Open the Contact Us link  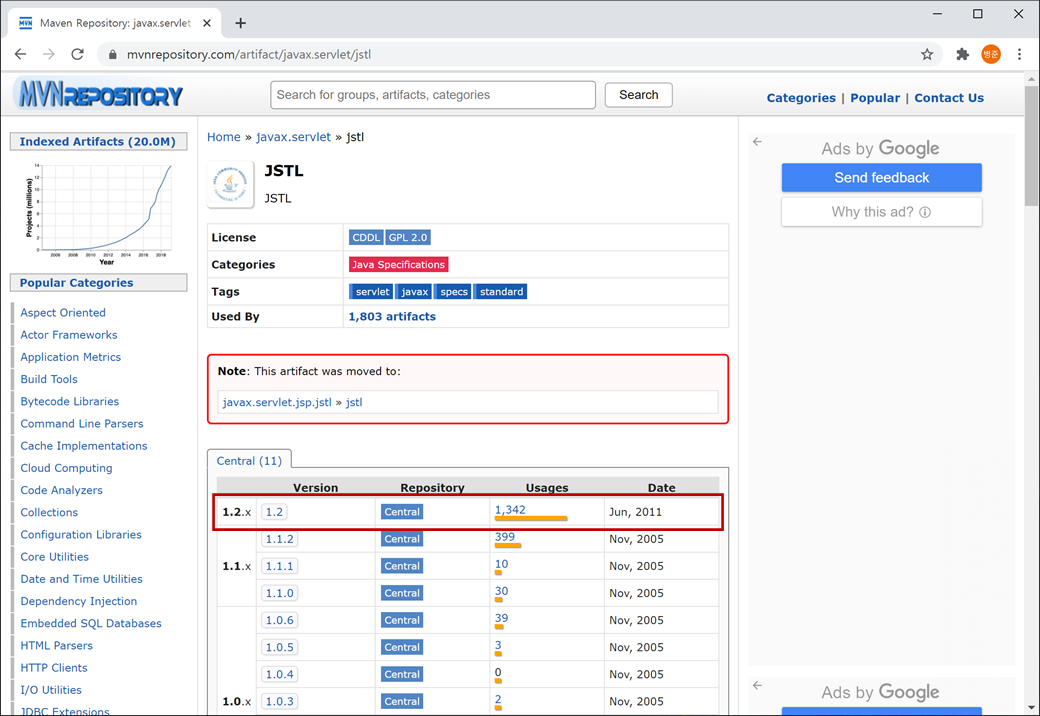(x=949, y=98)
